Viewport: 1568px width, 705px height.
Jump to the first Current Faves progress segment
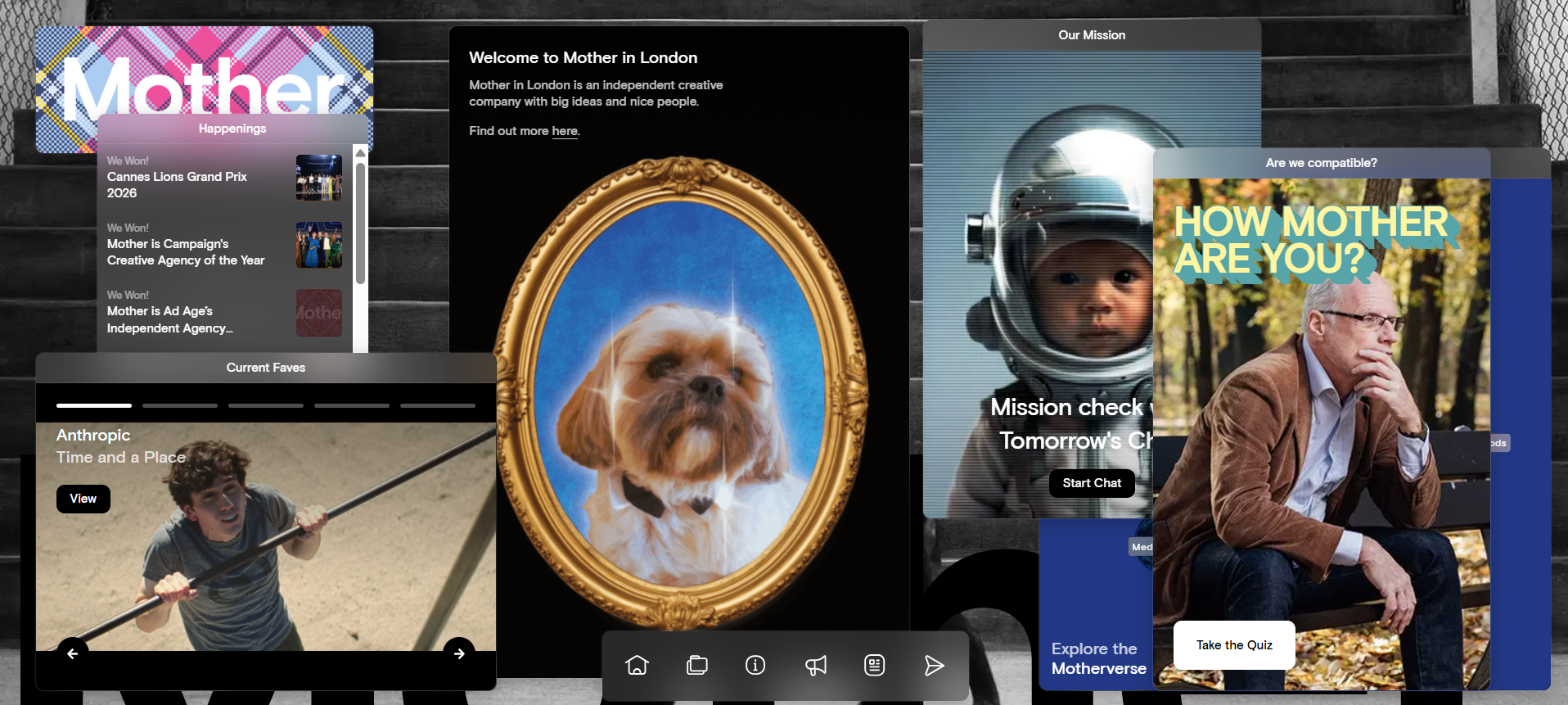click(x=94, y=405)
